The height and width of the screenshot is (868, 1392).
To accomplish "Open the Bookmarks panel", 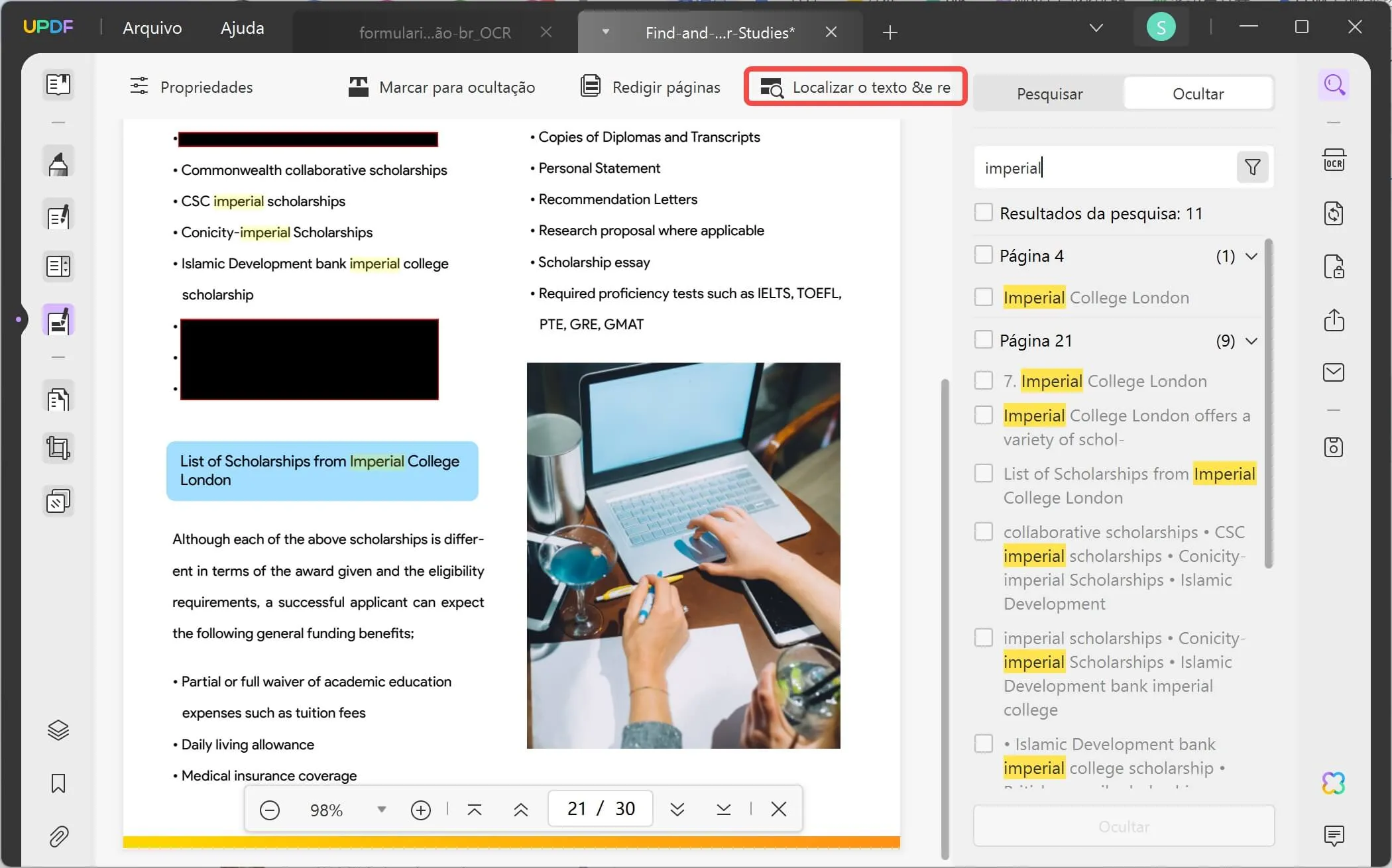I will (58, 784).
